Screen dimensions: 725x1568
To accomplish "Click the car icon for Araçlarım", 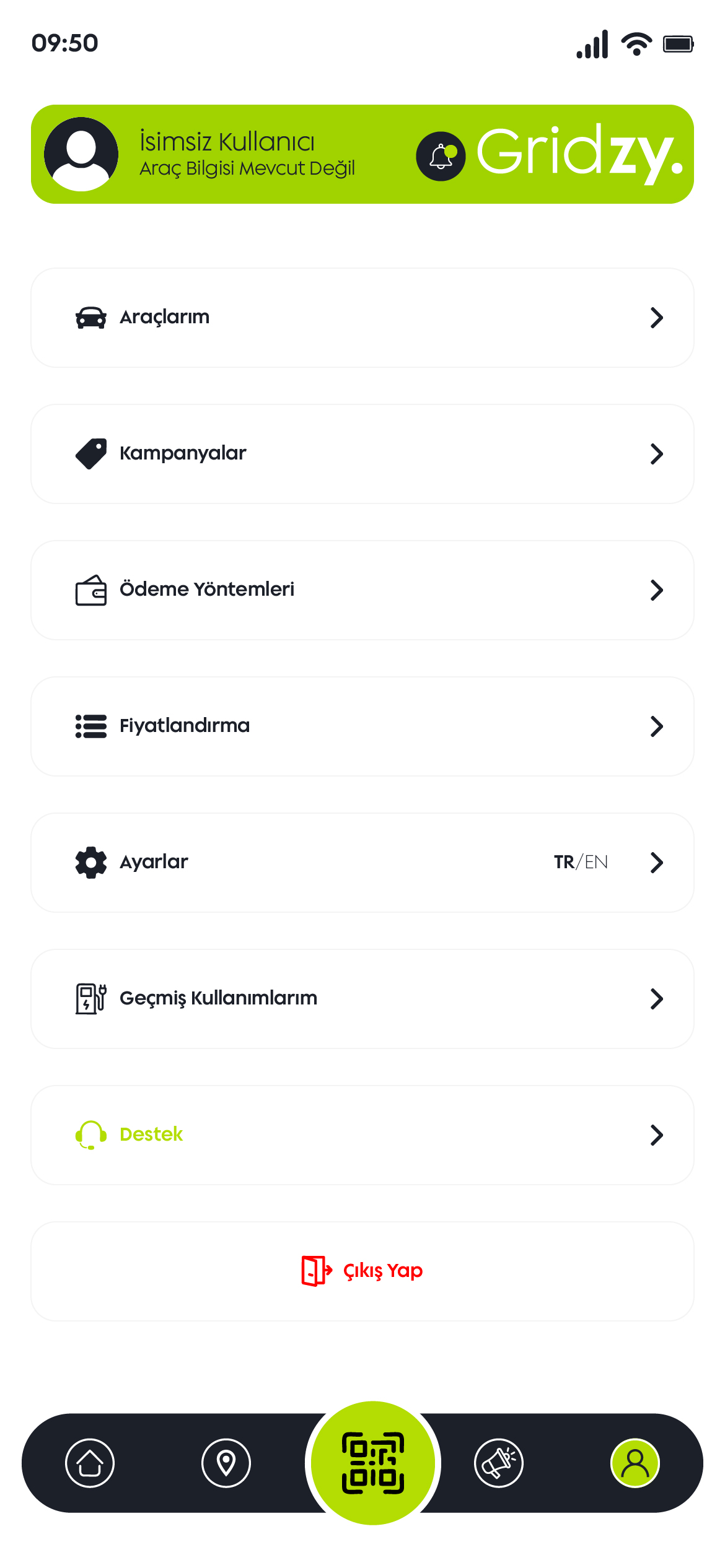I will point(91,318).
